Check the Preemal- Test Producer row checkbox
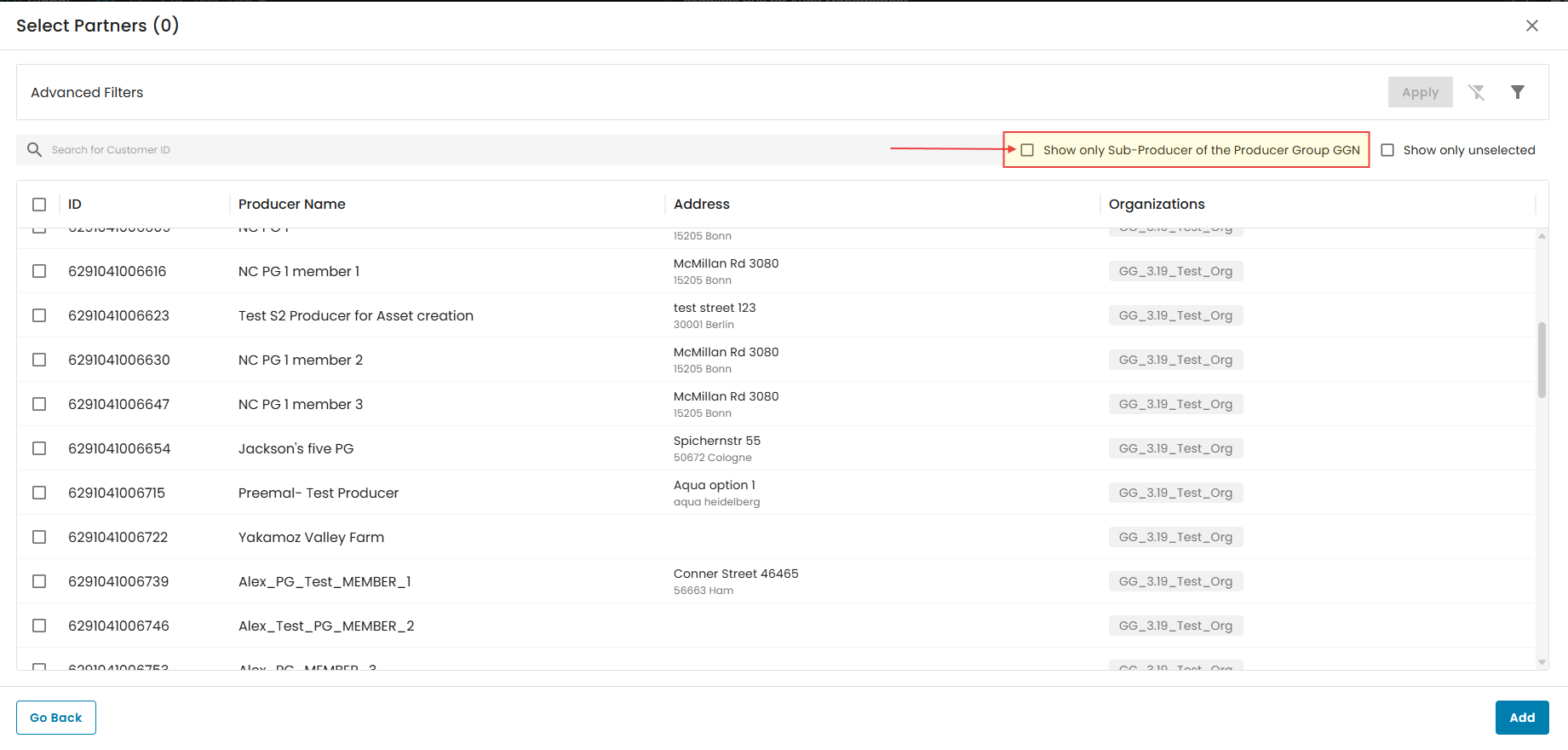This screenshot has width=1568, height=750. (39, 493)
